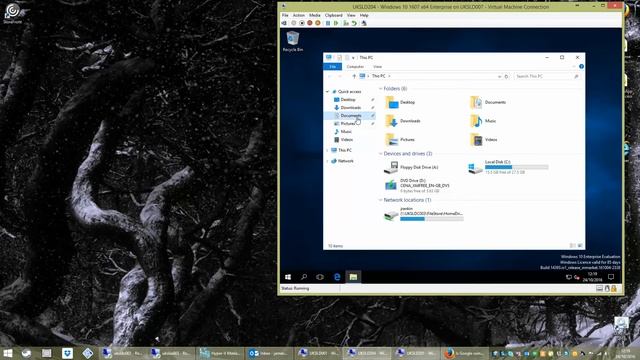The width and height of the screenshot is (640, 360).
Task: Open the Pictures folder in Folders group
Action: point(400,140)
